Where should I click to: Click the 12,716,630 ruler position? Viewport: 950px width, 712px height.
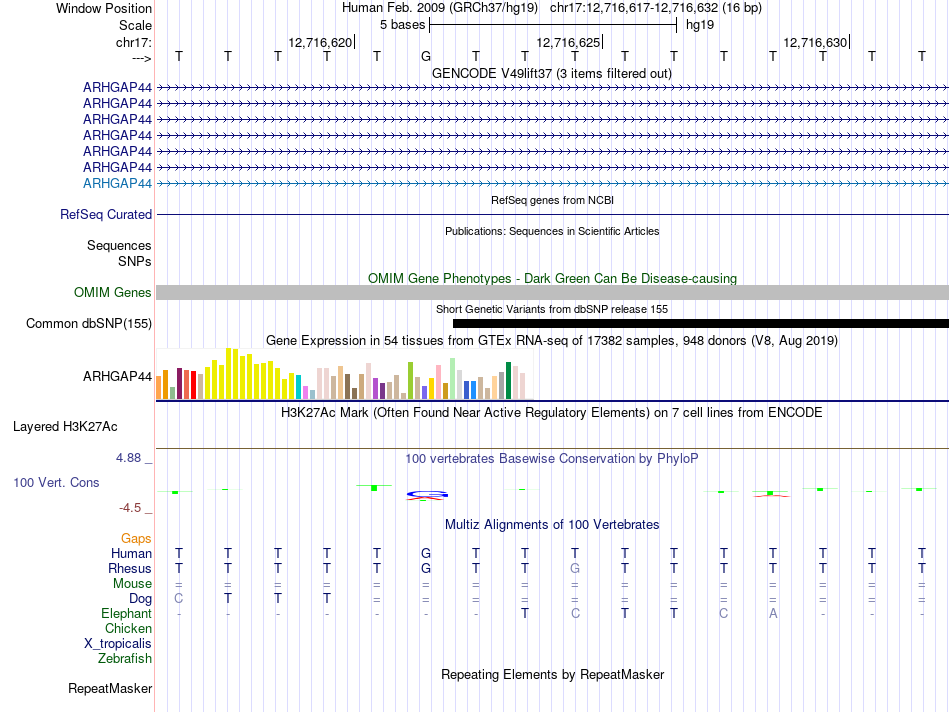point(815,42)
